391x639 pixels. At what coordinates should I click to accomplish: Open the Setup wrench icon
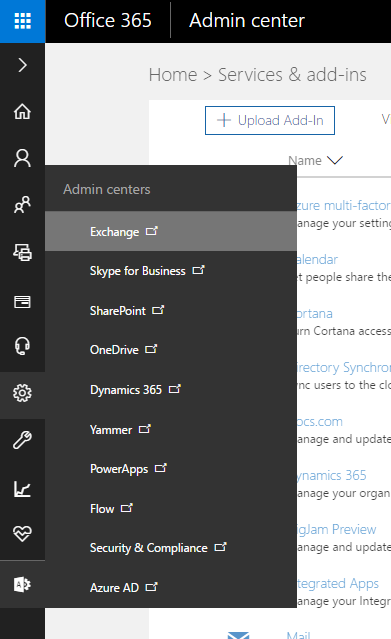(x=22, y=440)
